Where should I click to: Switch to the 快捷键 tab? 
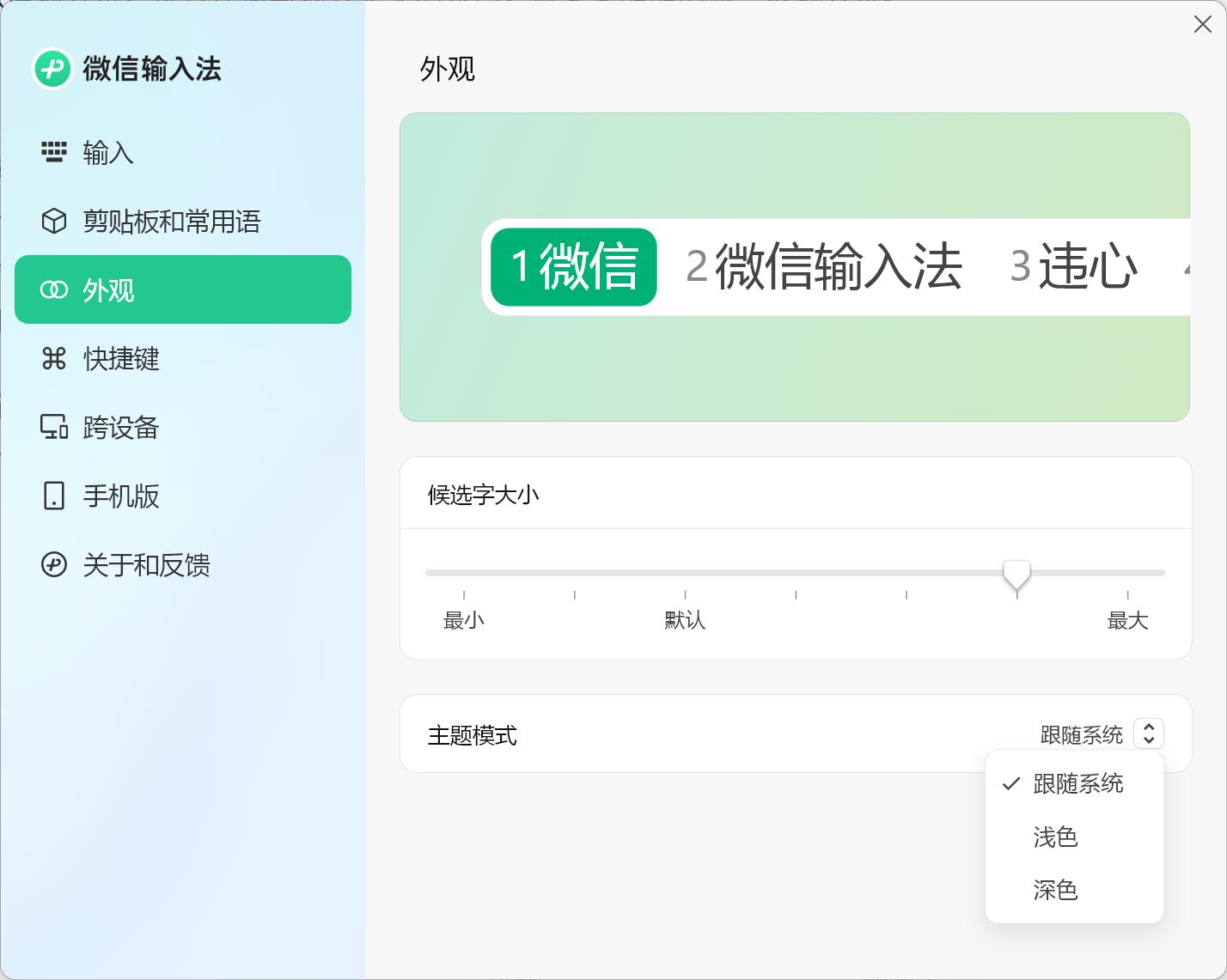tap(121, 359)
